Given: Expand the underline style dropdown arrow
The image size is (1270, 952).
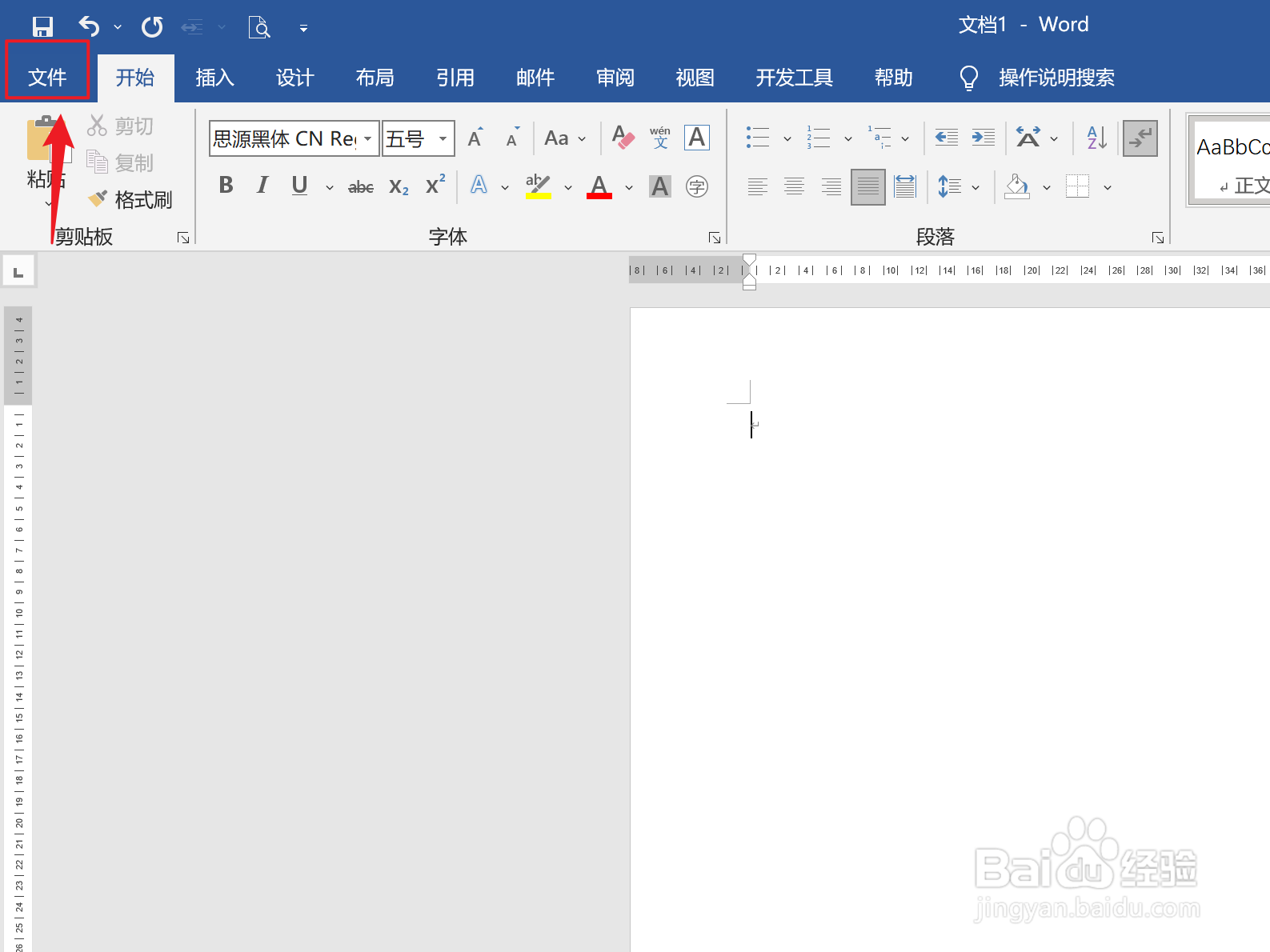Looking at the screenshot, I should 329,187.
